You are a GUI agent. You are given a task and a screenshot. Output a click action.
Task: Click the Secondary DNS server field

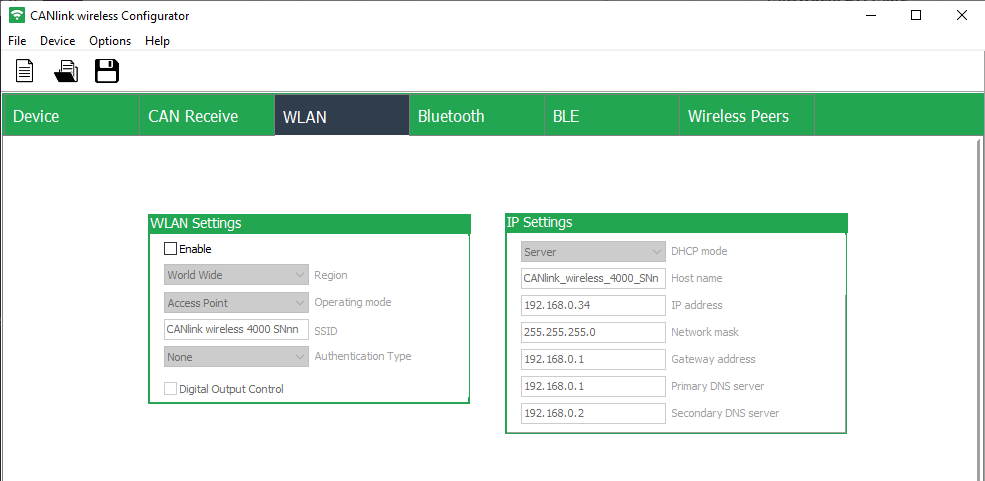593,413
